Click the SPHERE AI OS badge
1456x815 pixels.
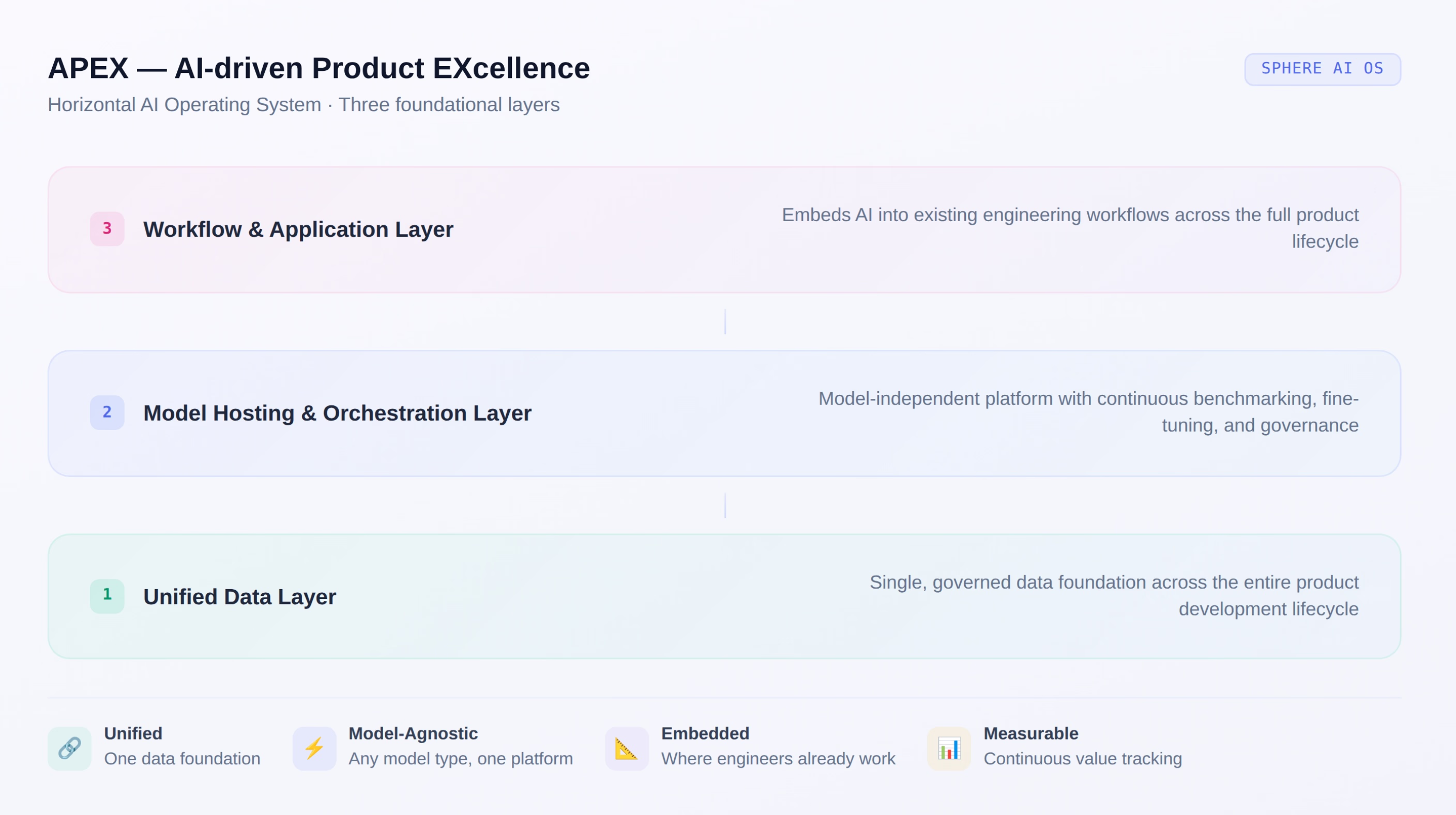1322,69
